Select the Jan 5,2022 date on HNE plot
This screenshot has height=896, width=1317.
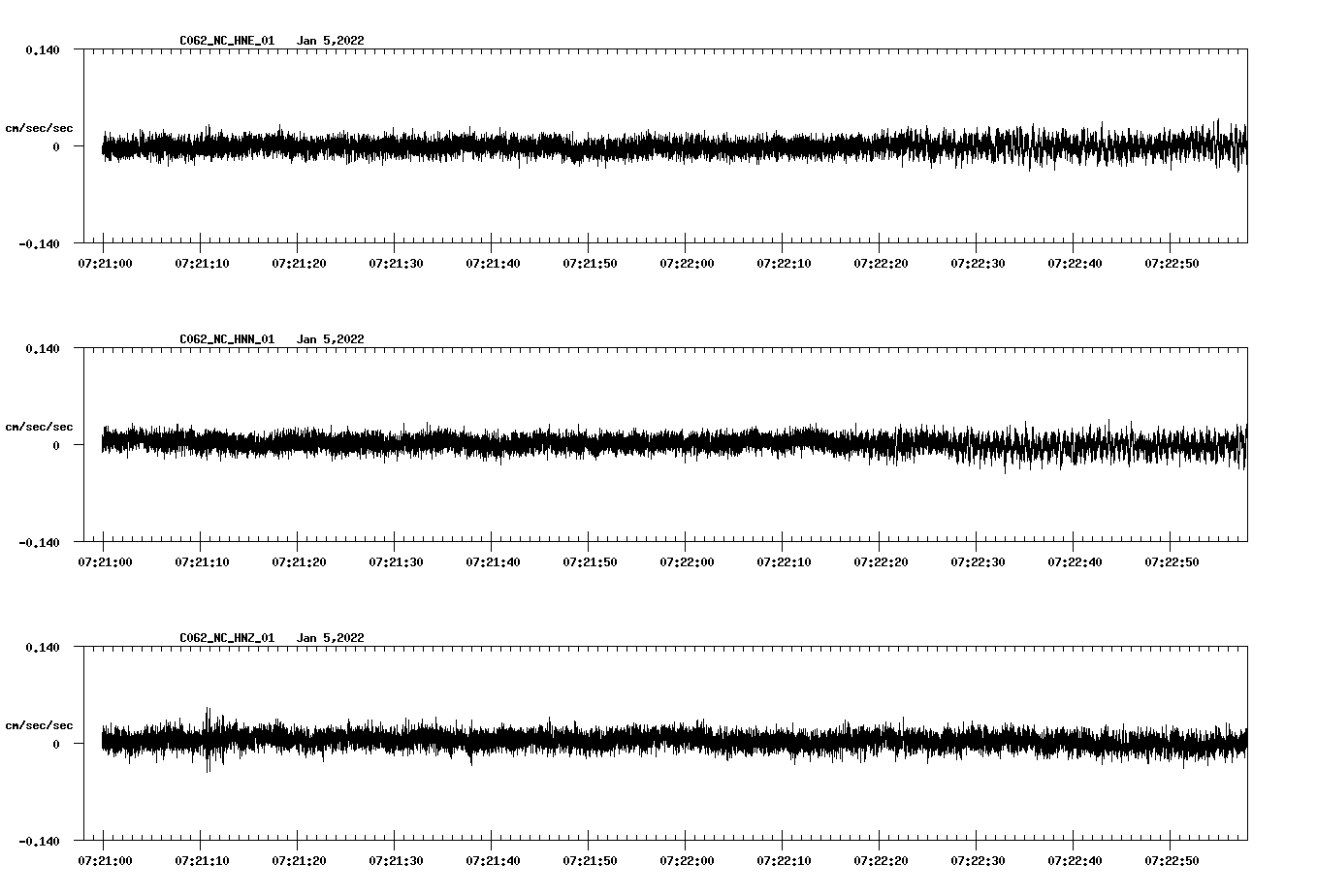tap(331, 41)
